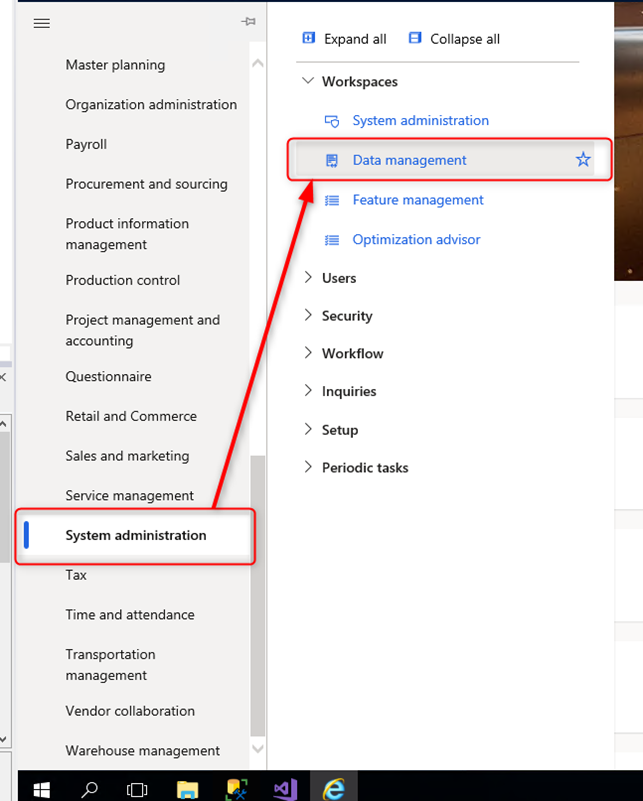
Task: Click the Collapse all icon
Action: pyautogui.click(x=415, y=39)
